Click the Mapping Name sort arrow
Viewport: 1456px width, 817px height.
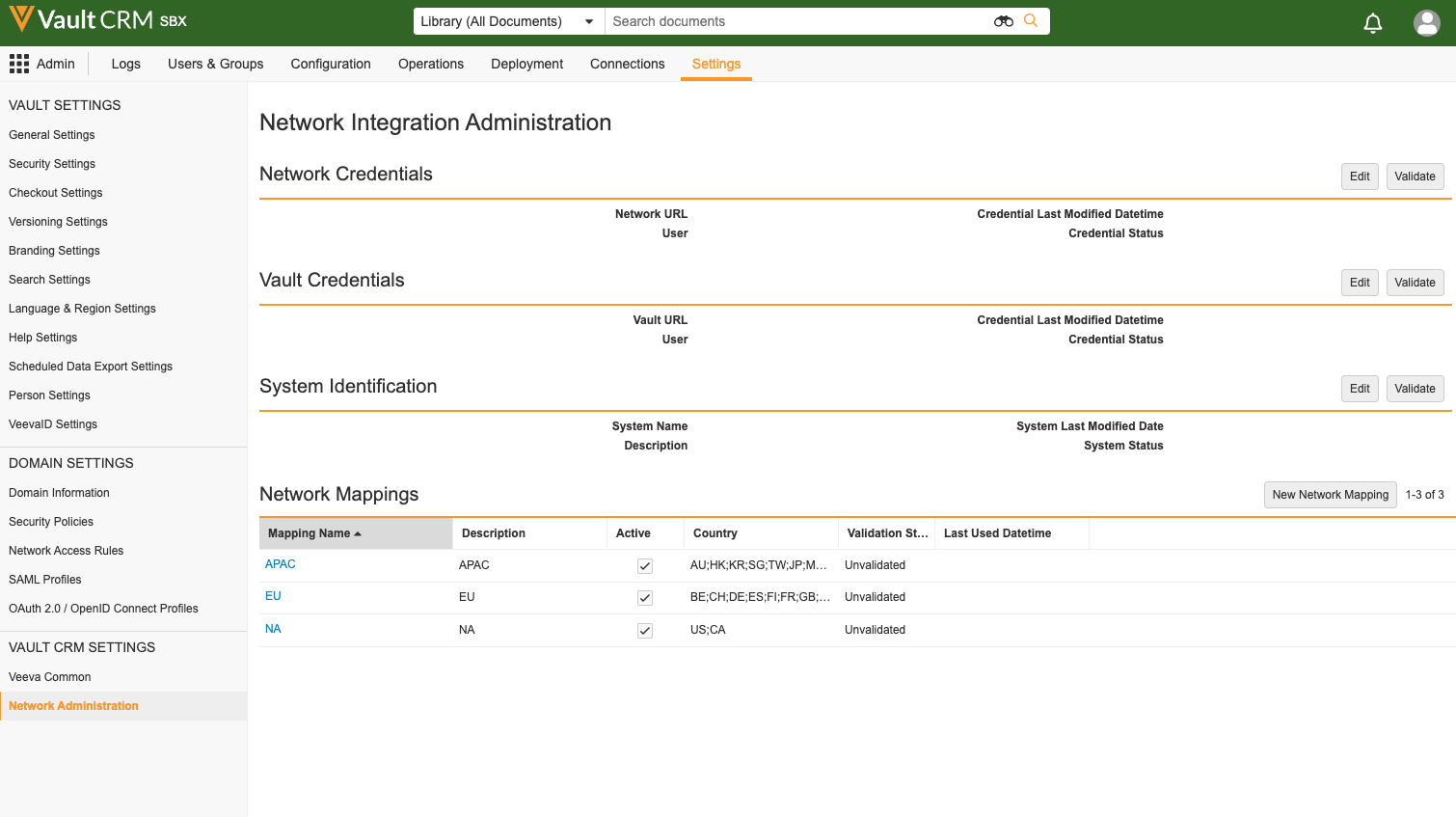(x=358, y=534)
